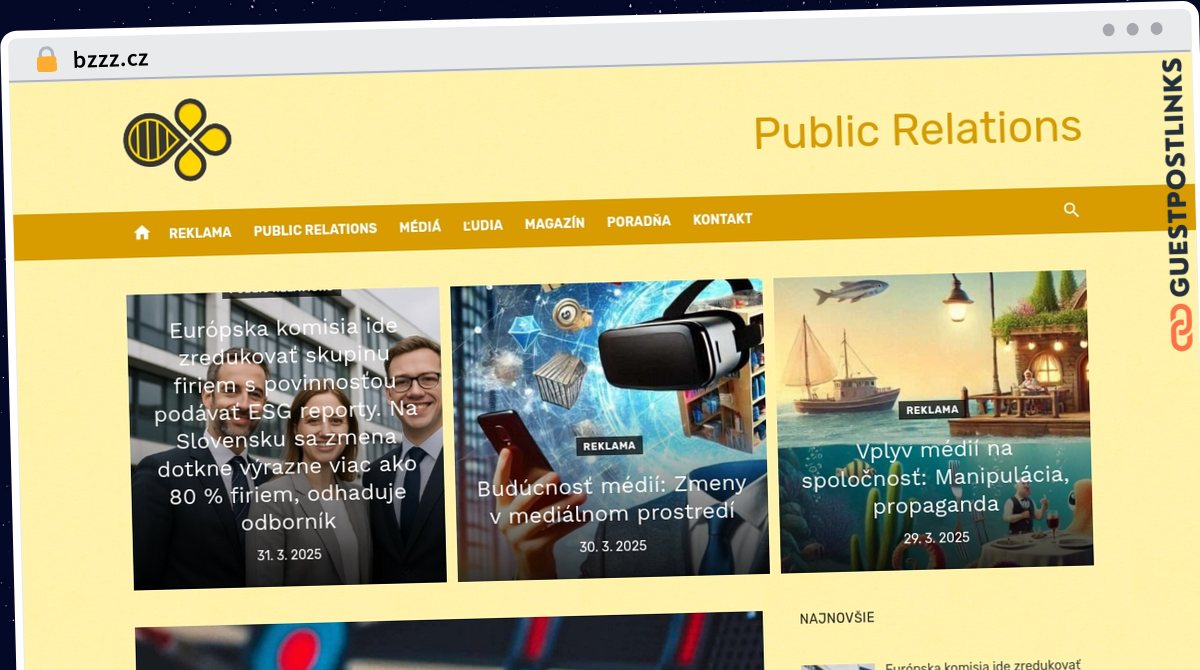Screen dimensions: 1200x670
Task: Select MÉDIÁ in the navigation bar
Action: pos(420,227)
